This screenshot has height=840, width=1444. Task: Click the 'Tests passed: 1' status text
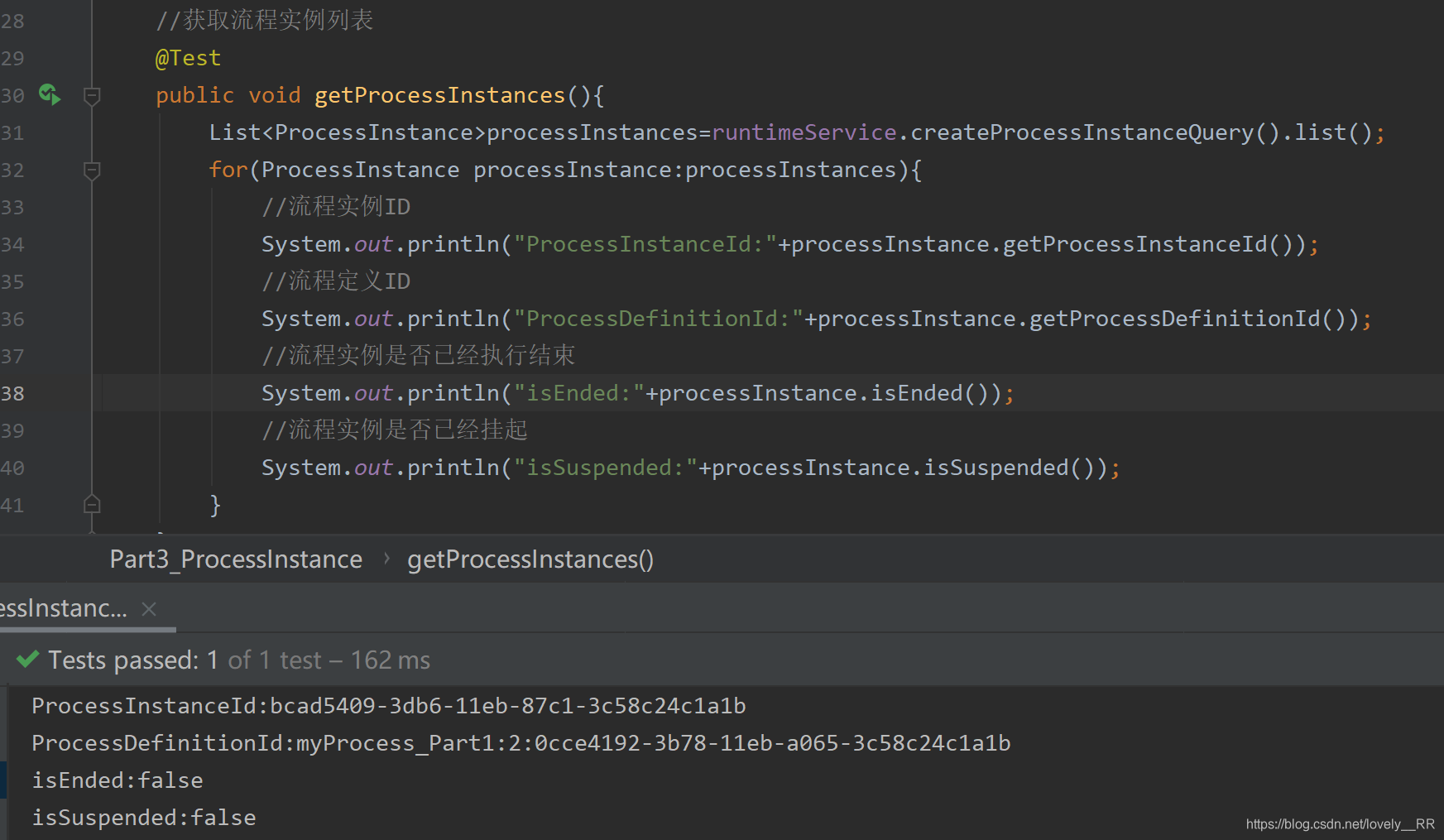tap(132, 660)
